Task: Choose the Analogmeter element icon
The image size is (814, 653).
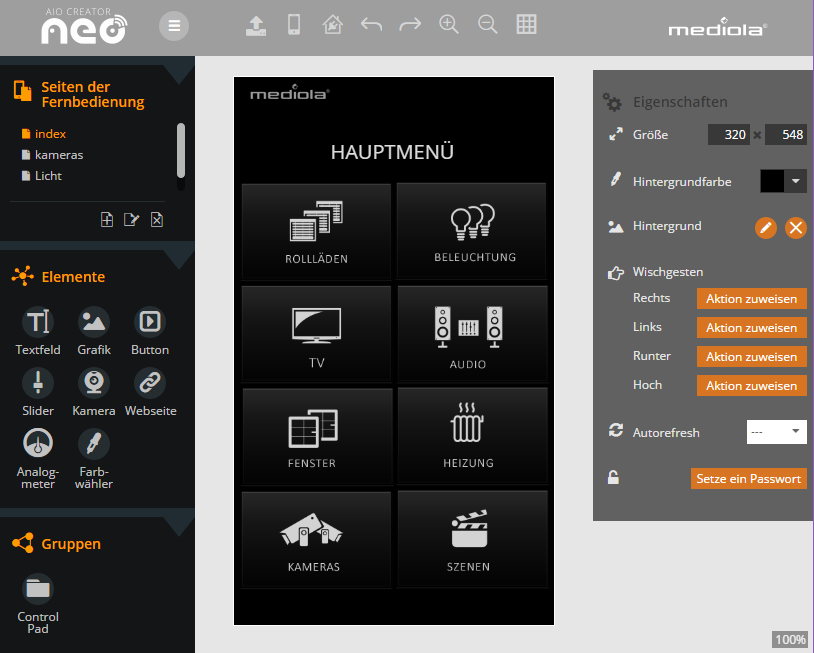Action: tap(38, 443)
